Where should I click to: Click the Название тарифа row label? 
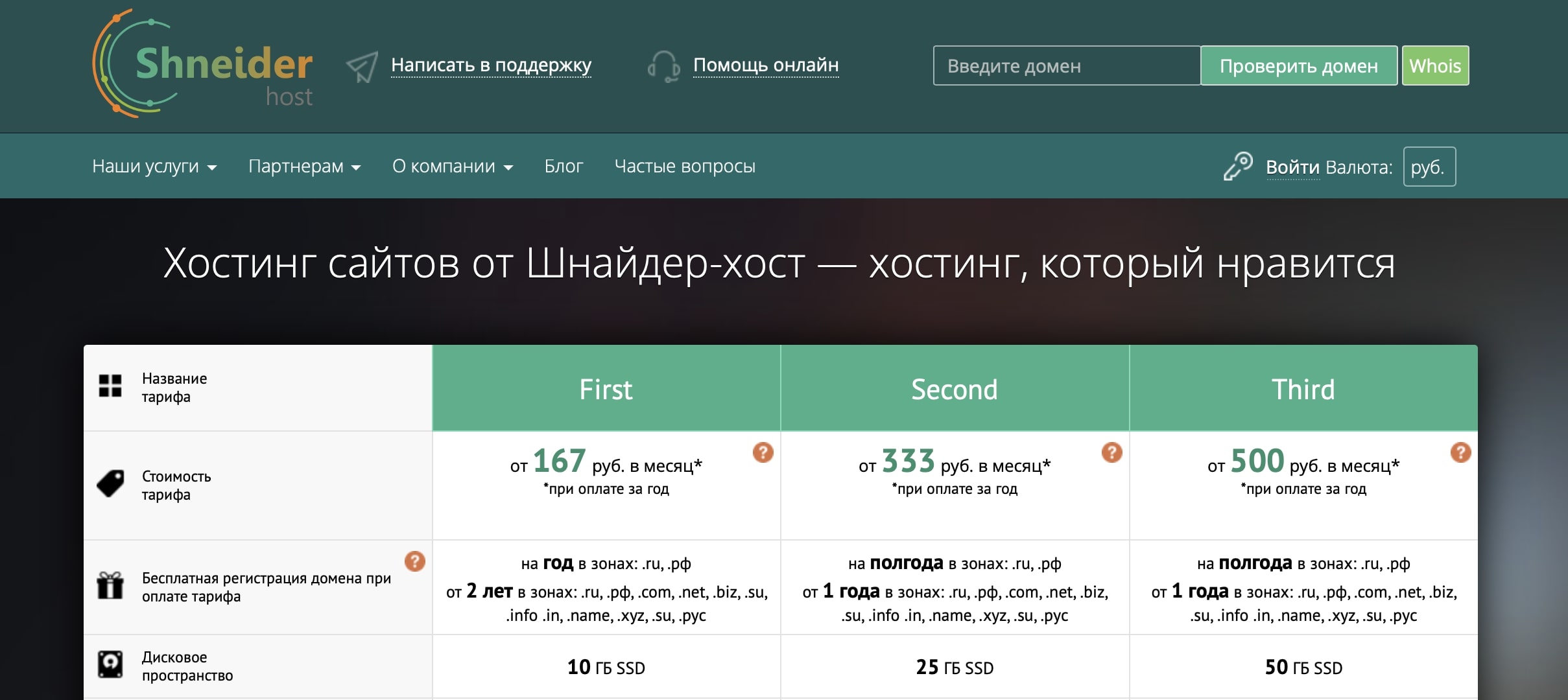[174, 388]
